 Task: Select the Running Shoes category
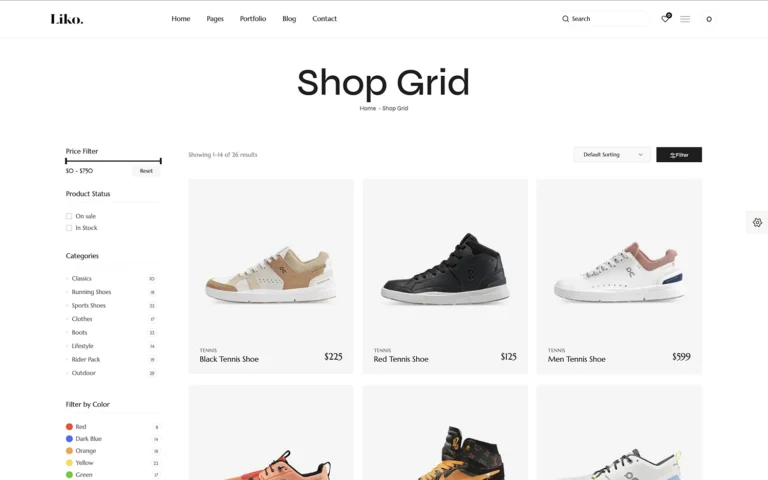point(91,292)
